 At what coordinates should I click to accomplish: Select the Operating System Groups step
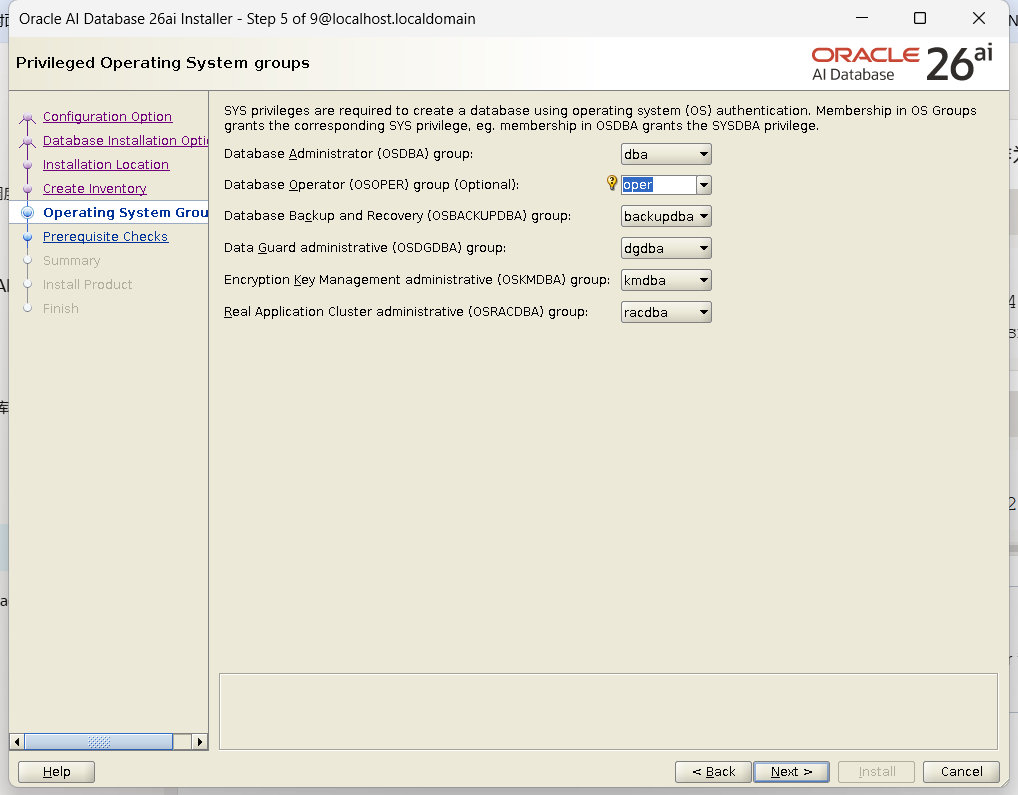125,212
